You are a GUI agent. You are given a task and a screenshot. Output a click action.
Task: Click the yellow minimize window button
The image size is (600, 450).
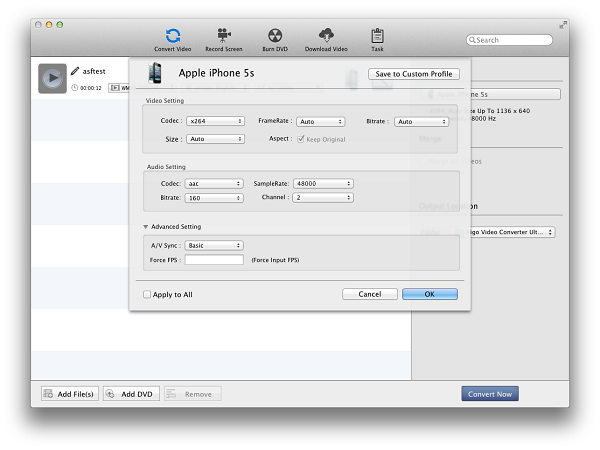click(49, 24)
